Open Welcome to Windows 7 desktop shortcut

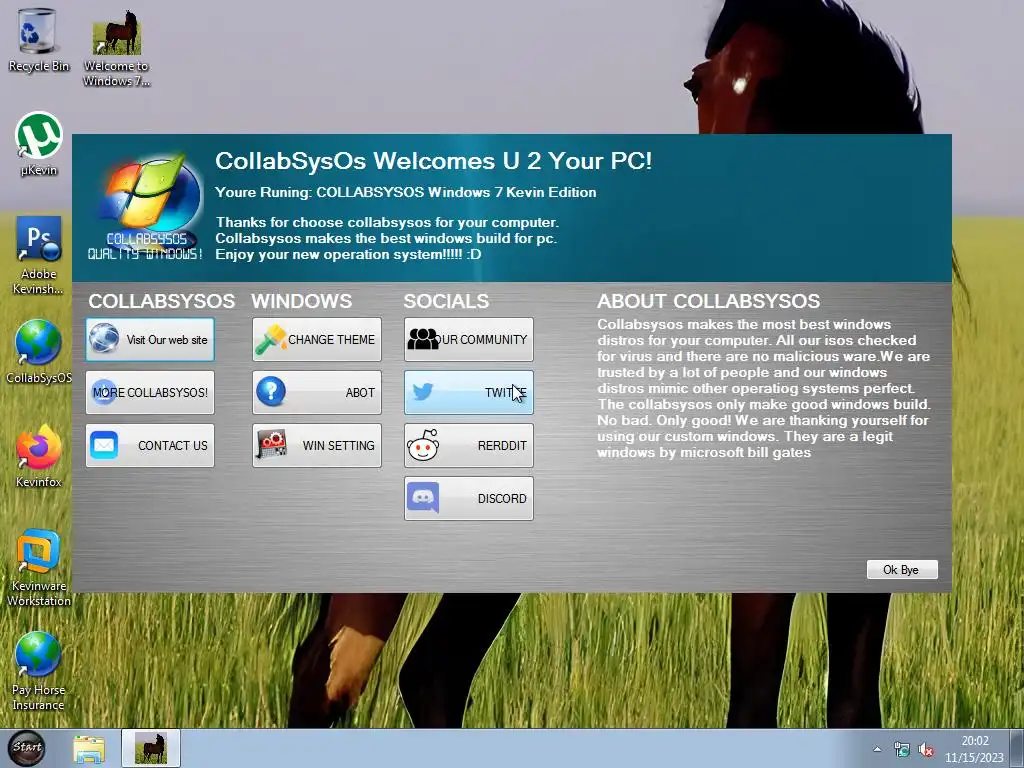[116, 47]
